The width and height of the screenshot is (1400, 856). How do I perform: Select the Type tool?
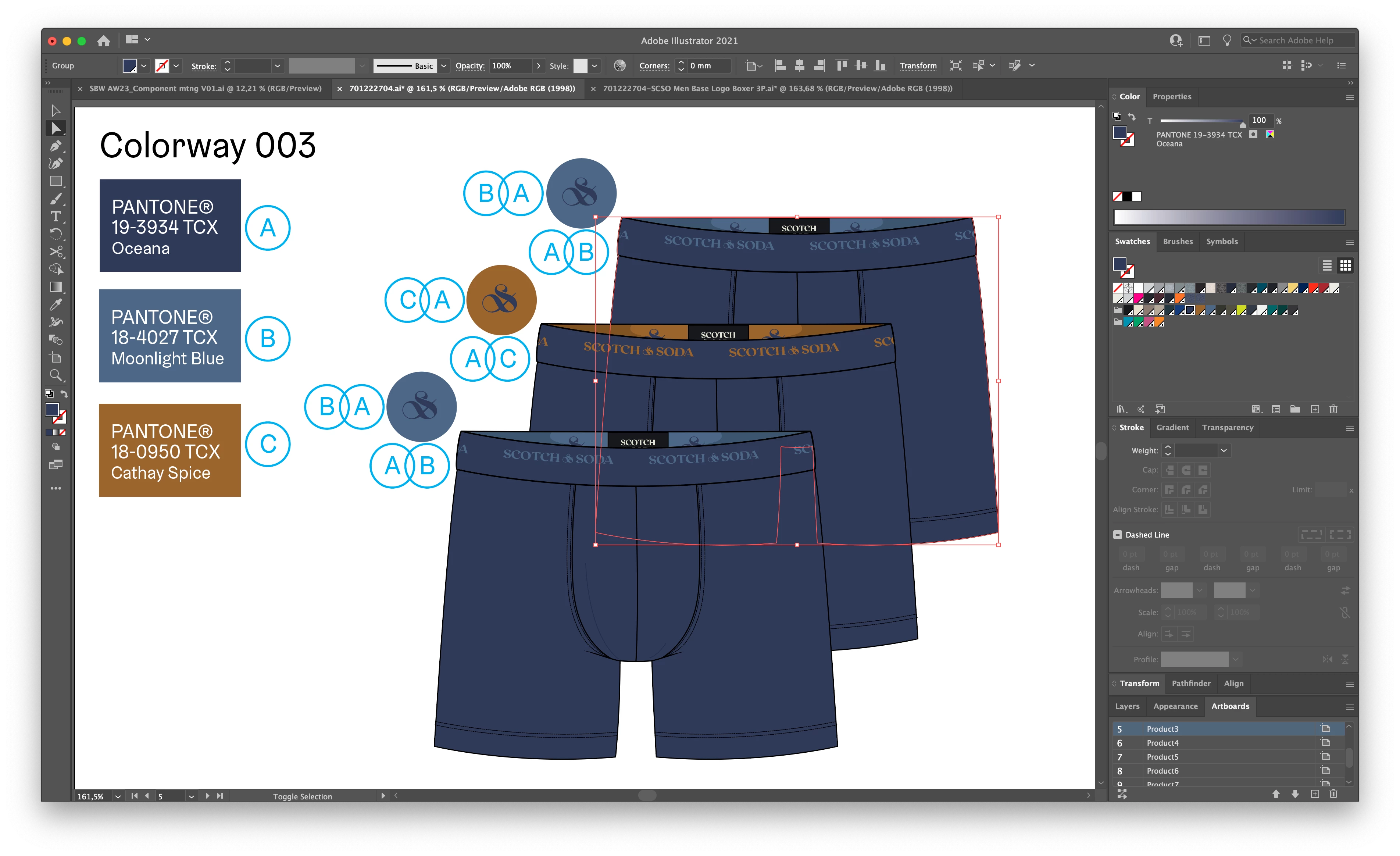[55, 217]
